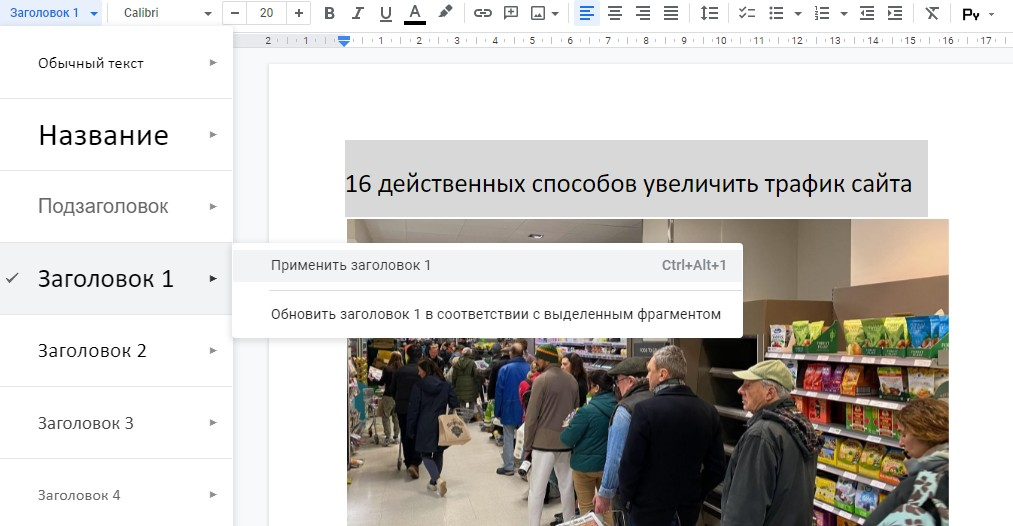Select Применить заголовок 1 menu entry

(x=351, y=265)
